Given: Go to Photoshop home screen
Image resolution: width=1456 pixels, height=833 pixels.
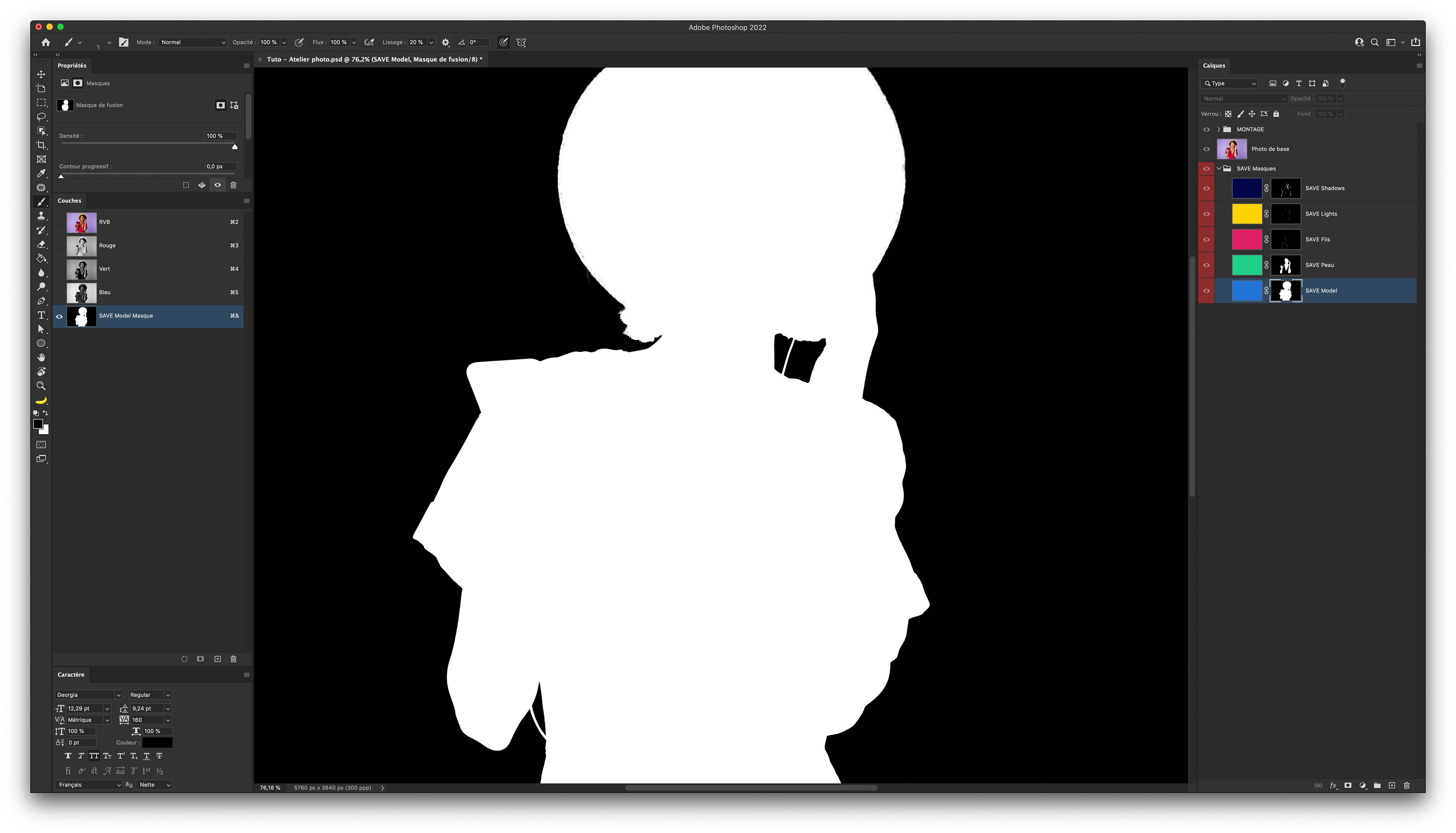Looking at the screenshot, I should click(x=46, y=42).
